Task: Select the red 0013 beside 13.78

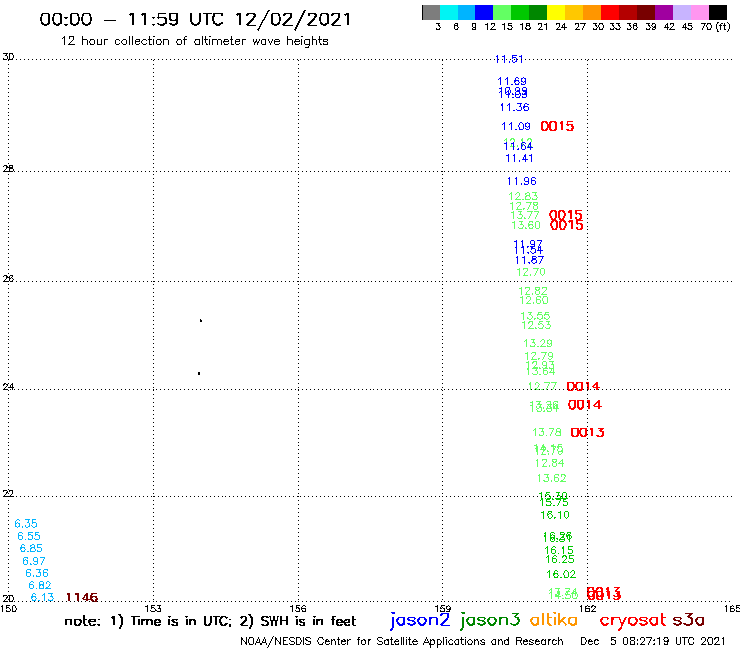Action: tap(588, 432)
